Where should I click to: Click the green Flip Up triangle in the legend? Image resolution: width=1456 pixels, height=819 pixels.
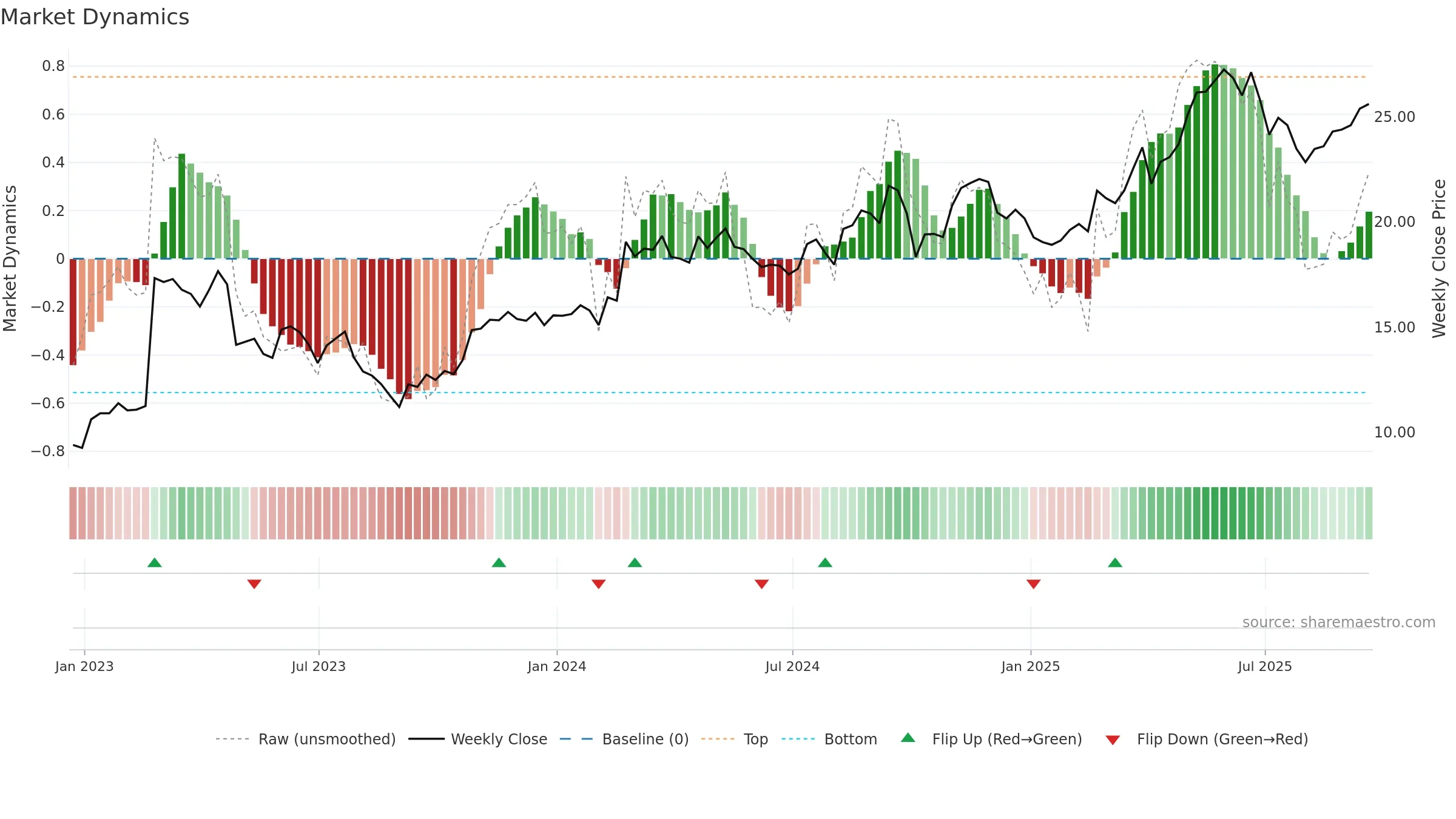point(908,738)
